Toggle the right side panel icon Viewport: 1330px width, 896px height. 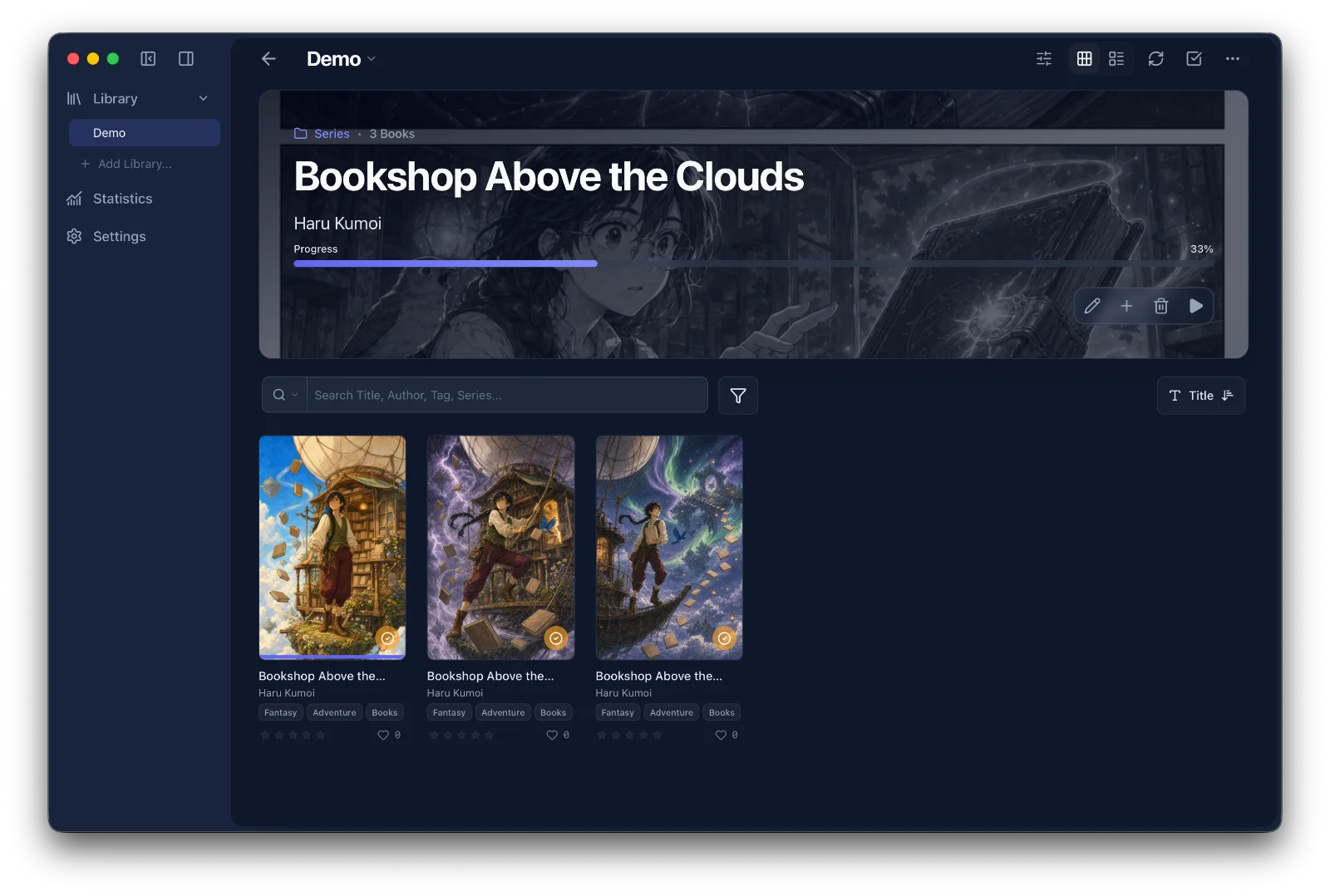[x=186, y=58]
